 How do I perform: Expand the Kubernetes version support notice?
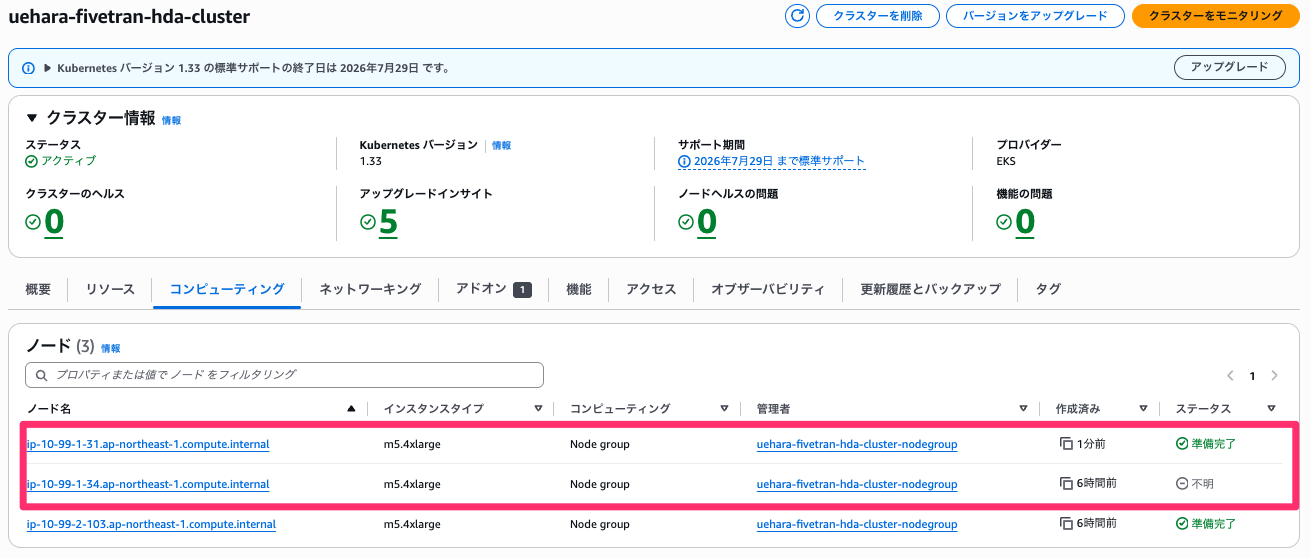tap(46, 68)
